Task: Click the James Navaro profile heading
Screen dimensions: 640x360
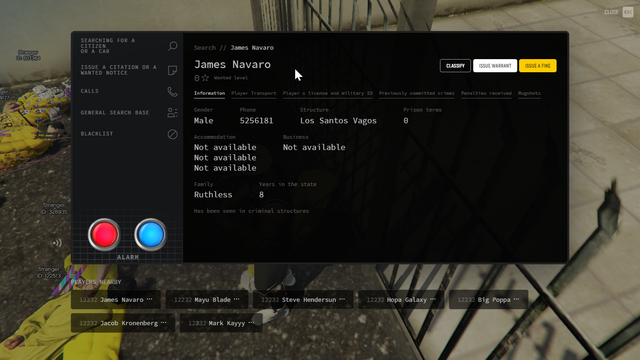Action: [232, 64]
